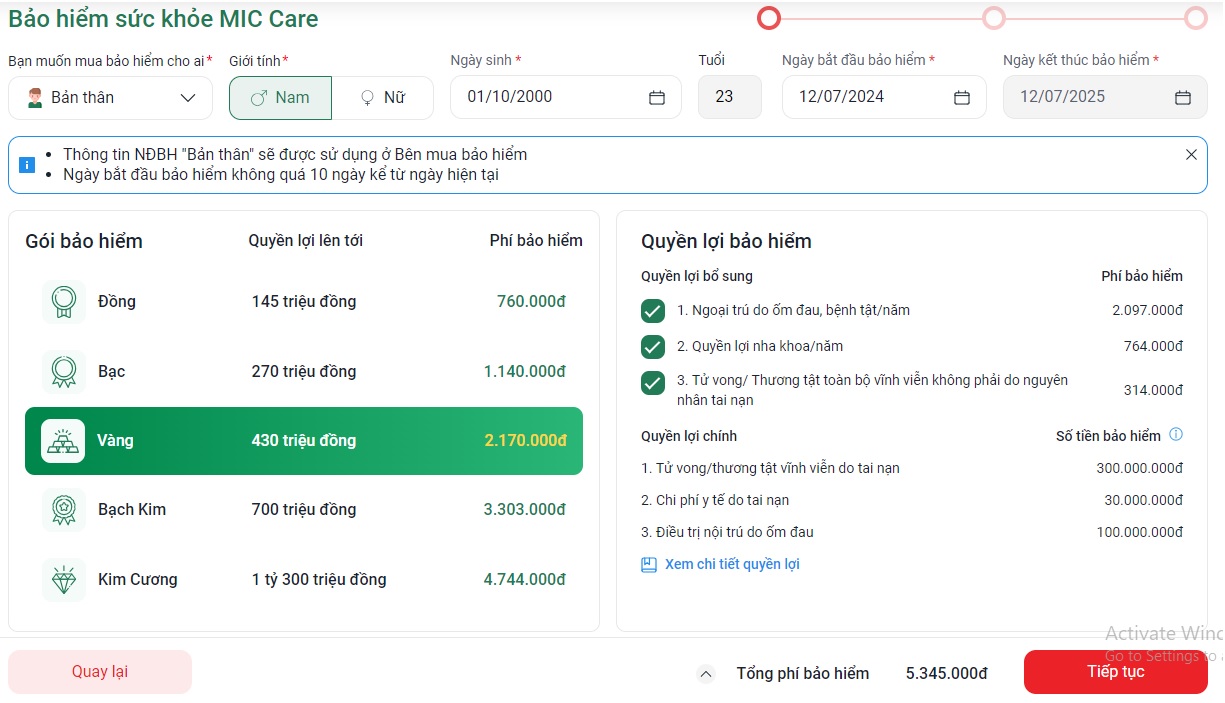1225x703 pixels.
Task: Click the end date field 12/07/2025
Action: (x=1105, y=98)
